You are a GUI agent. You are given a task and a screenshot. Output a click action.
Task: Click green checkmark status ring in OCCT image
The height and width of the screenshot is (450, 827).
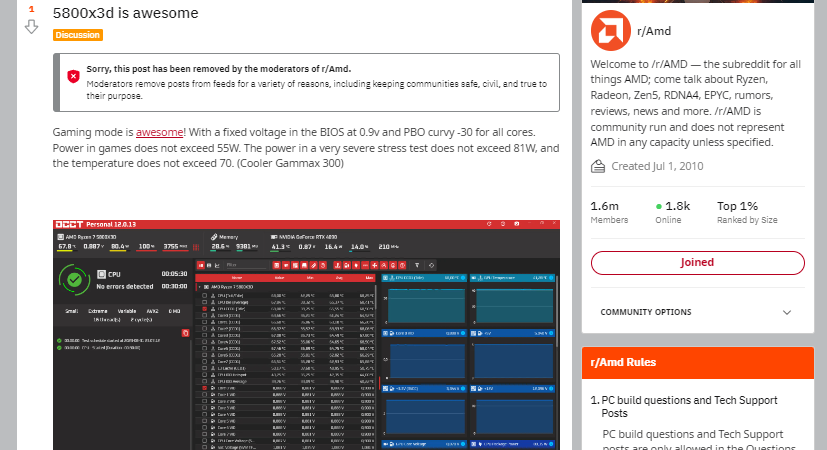click(74, 280)
